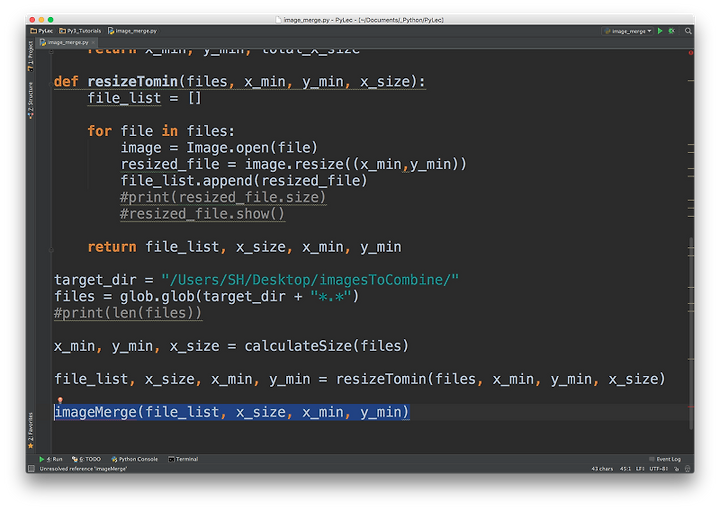Viewport: 720px width, 510px height.
Task: Click the intention bulb above imageMerge
Action: point(60,400)
